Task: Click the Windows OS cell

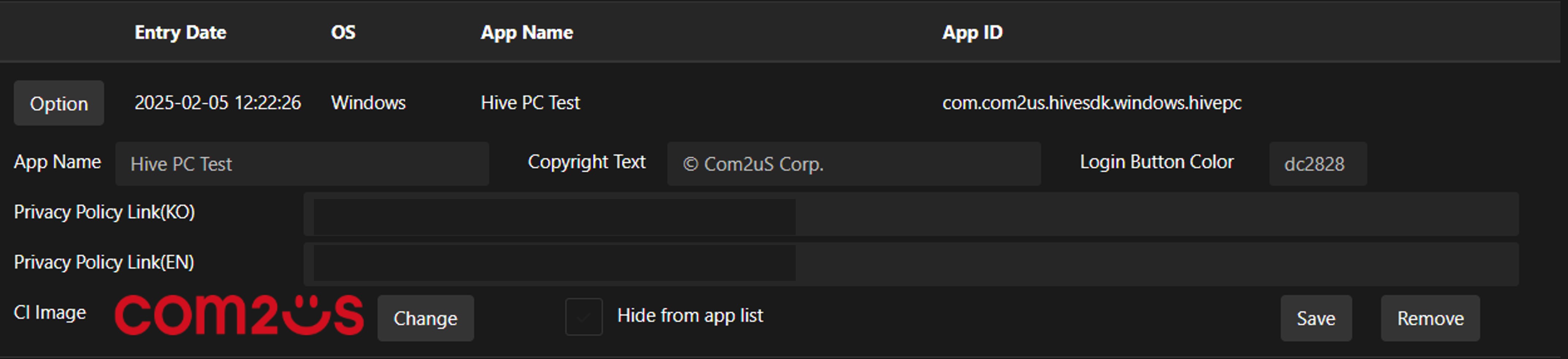Action: [368, 102]
